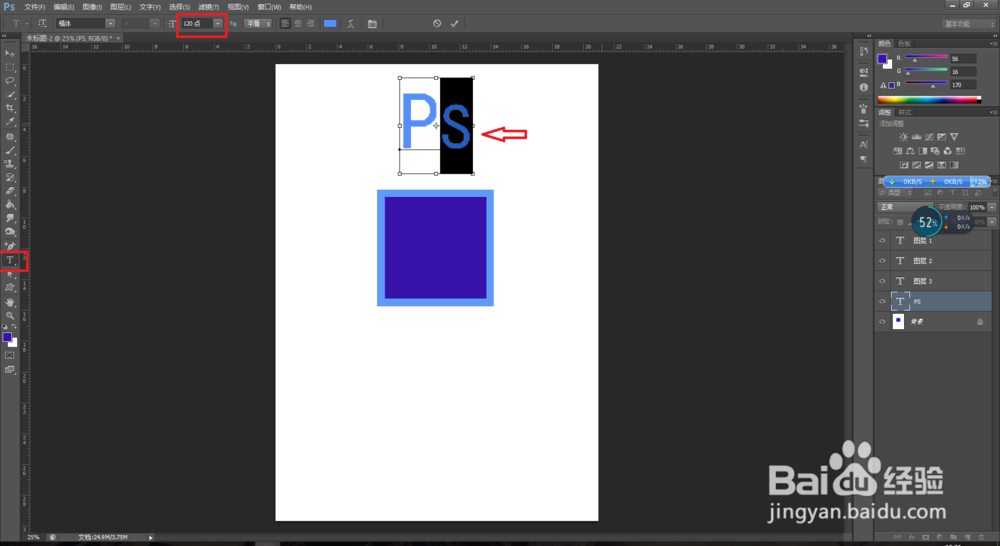The height and width of the screenshot is (546, 1000).
Task: Select the Eraser tool
Action: click(10, 191)
